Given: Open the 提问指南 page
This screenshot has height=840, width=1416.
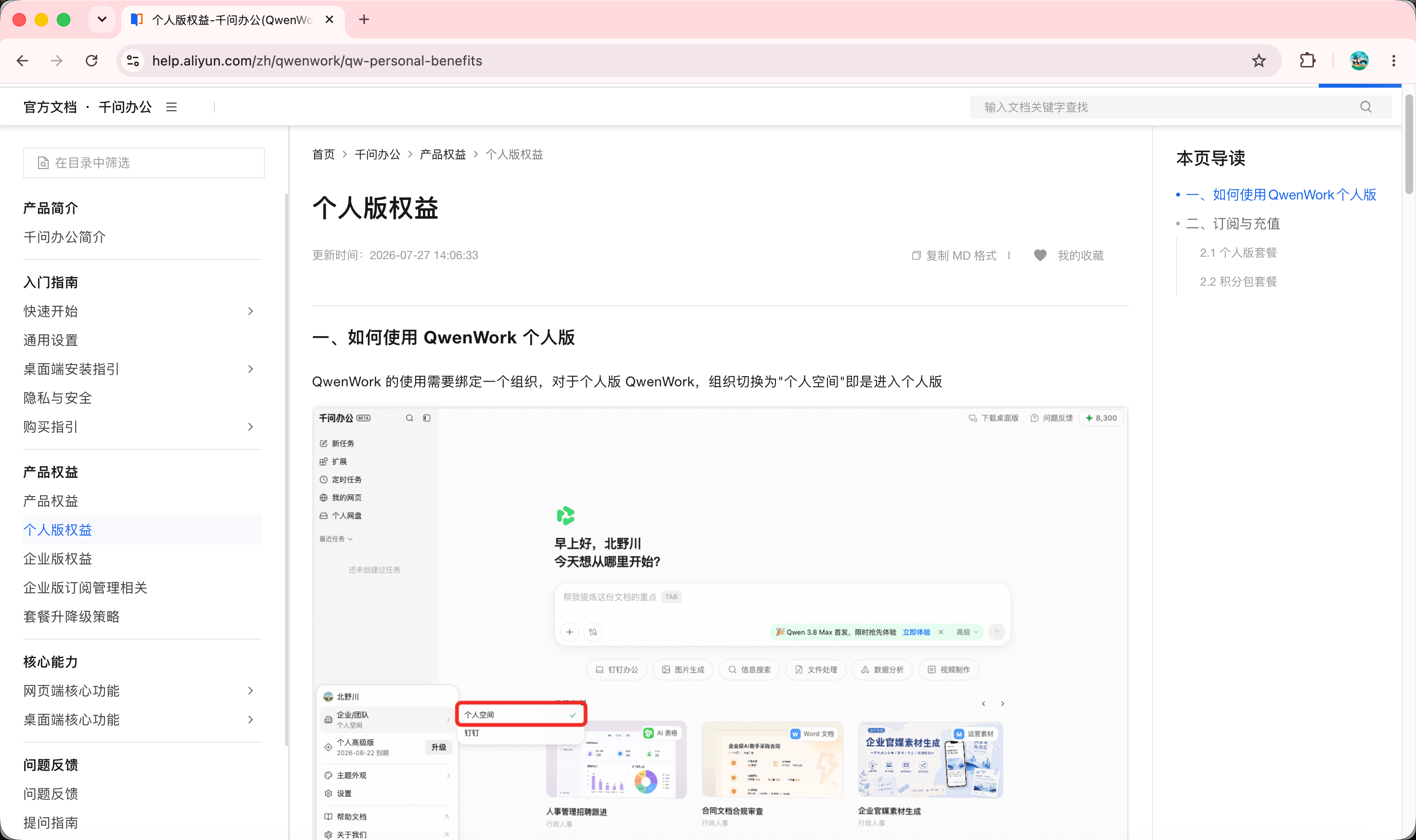Looking at the screenshot, I should (51, 823).
